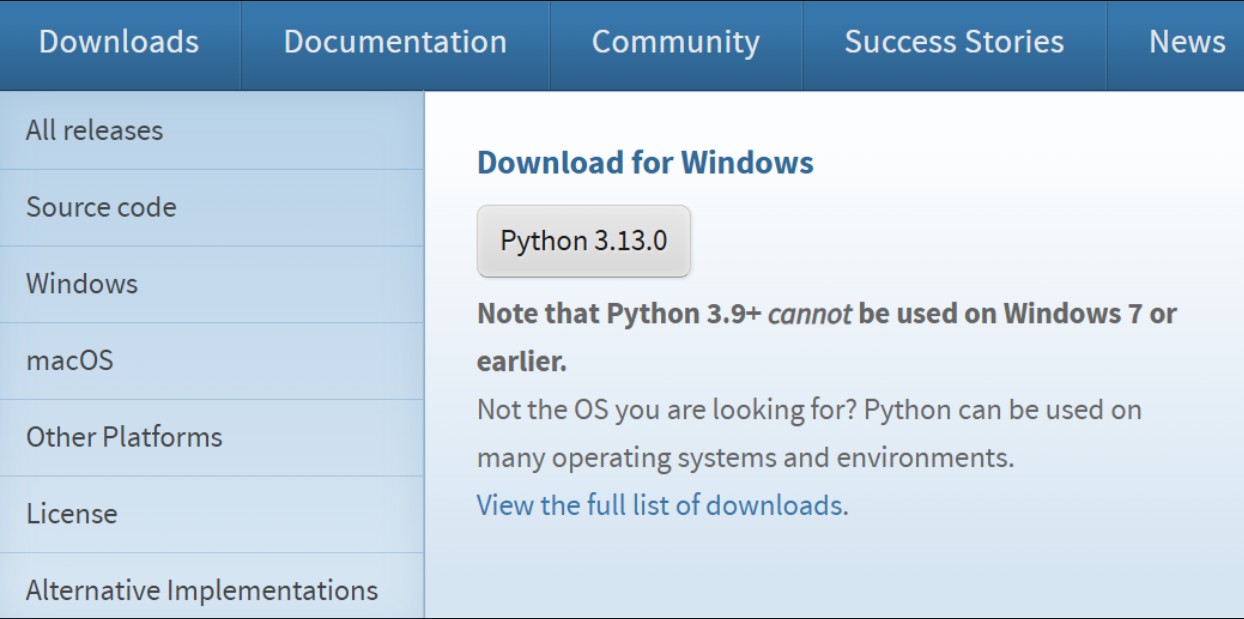The height and width of the screenshot is (619, 1244).
Task: Click the bold 'Note that Python 3.9+' text
Action: click(x=619, y=314)
